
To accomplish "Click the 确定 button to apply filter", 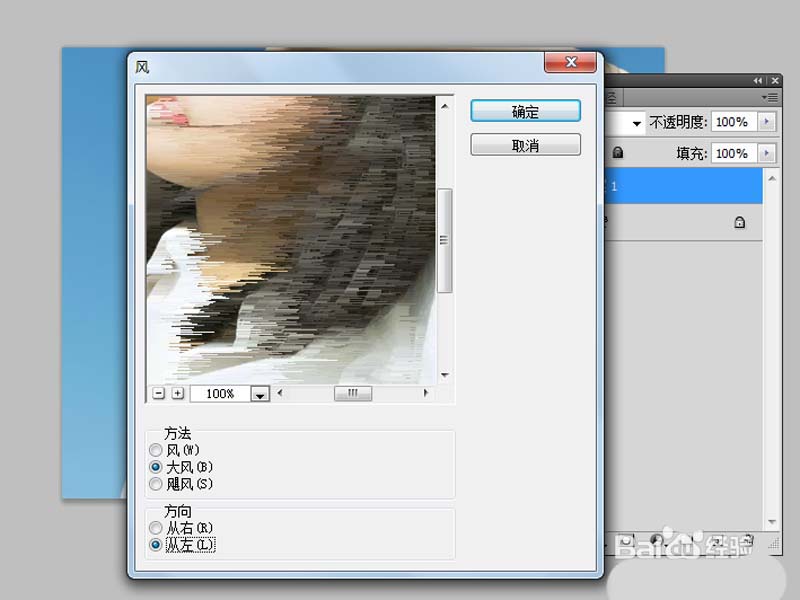I will 525,112.
